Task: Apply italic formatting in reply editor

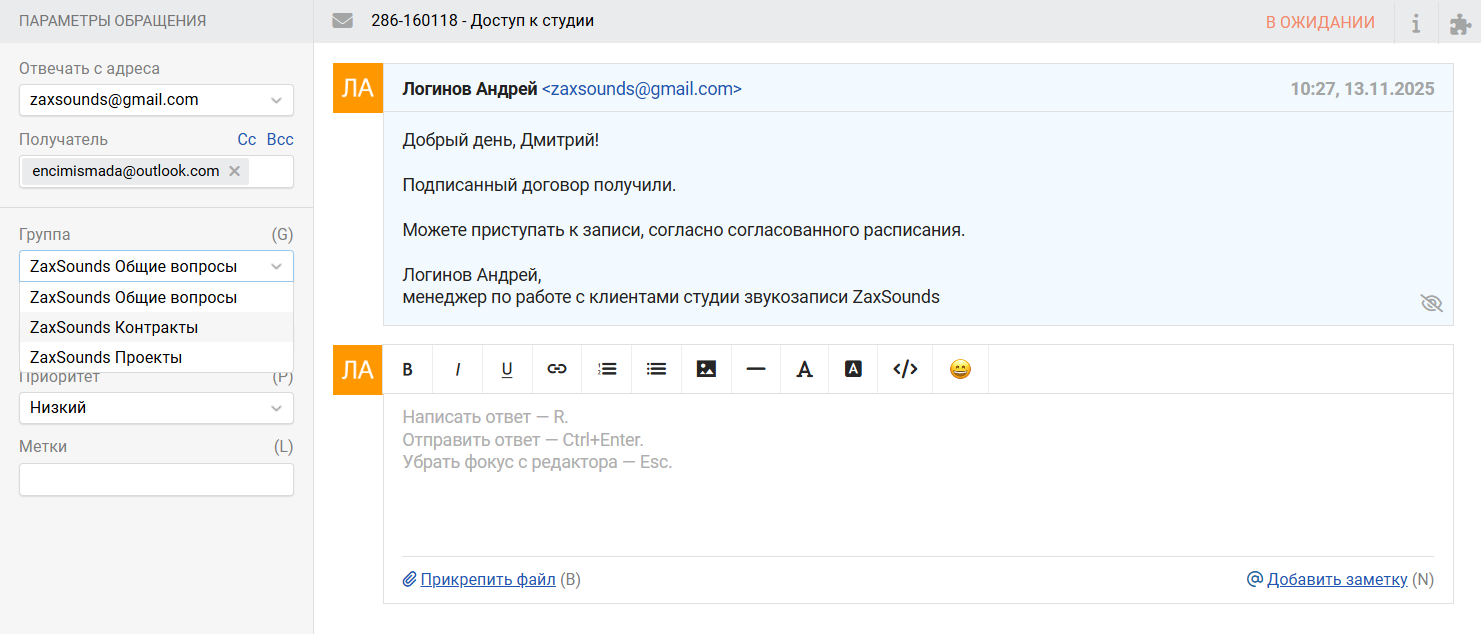Action: click(x=458, y=369)
